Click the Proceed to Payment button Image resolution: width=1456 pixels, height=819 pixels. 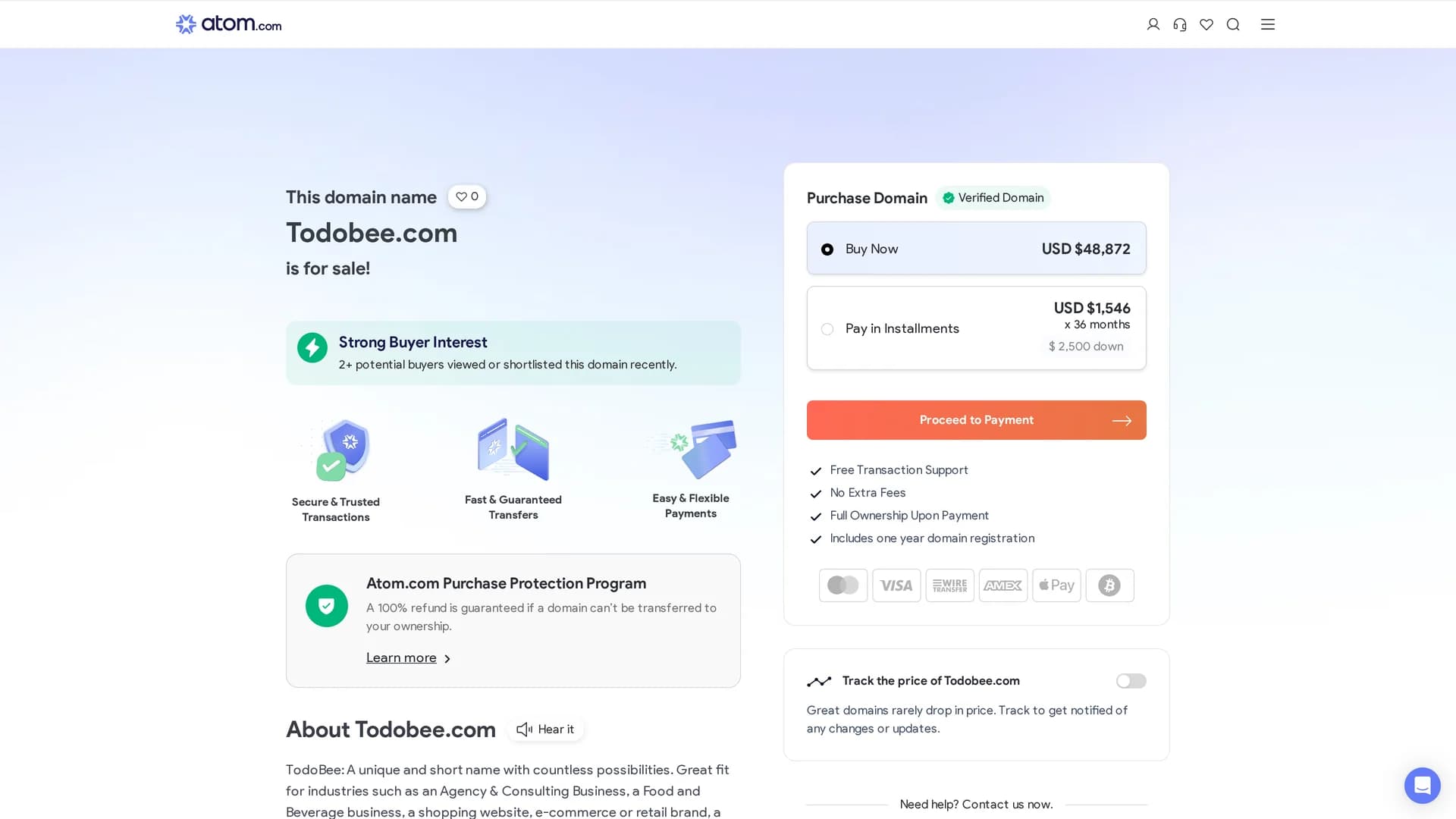coord(977,420)
